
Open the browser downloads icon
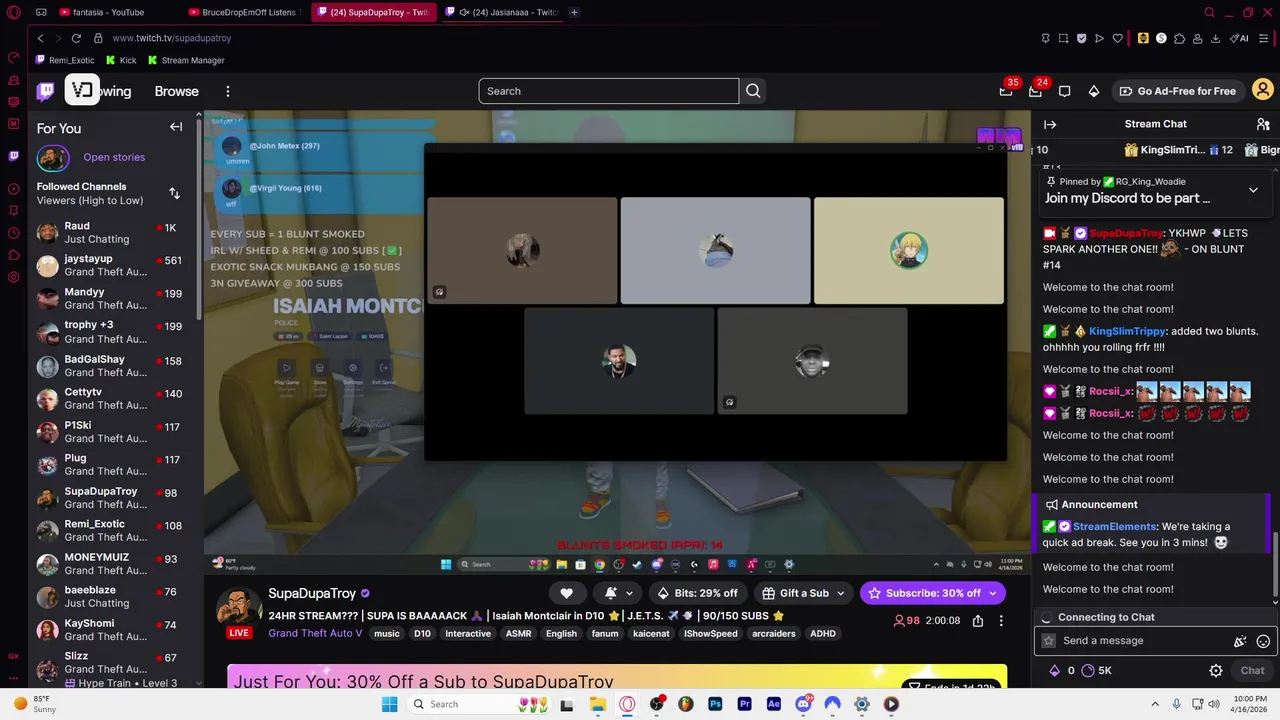(1215, 38)
